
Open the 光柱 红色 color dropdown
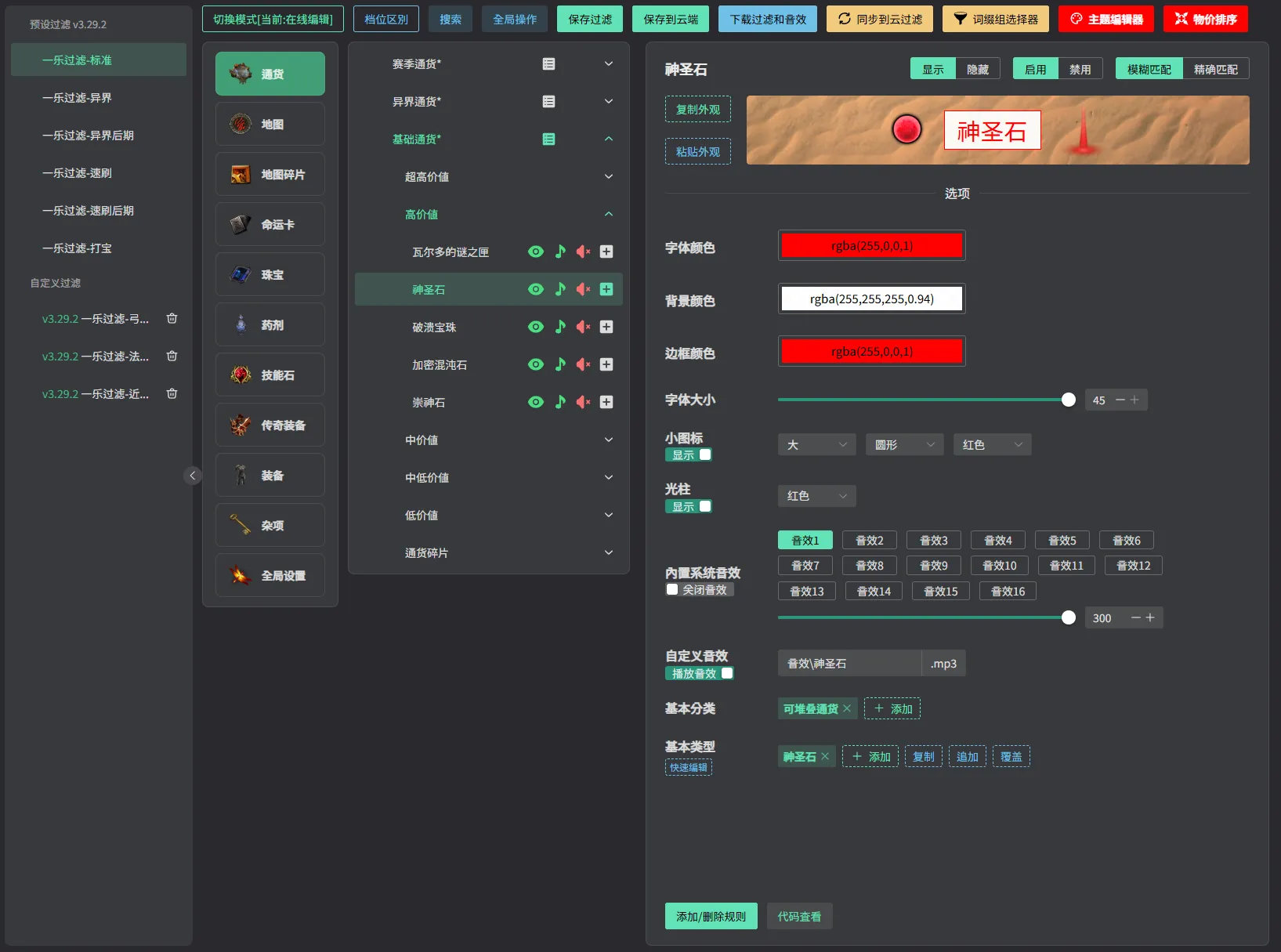tap(816, 495)
